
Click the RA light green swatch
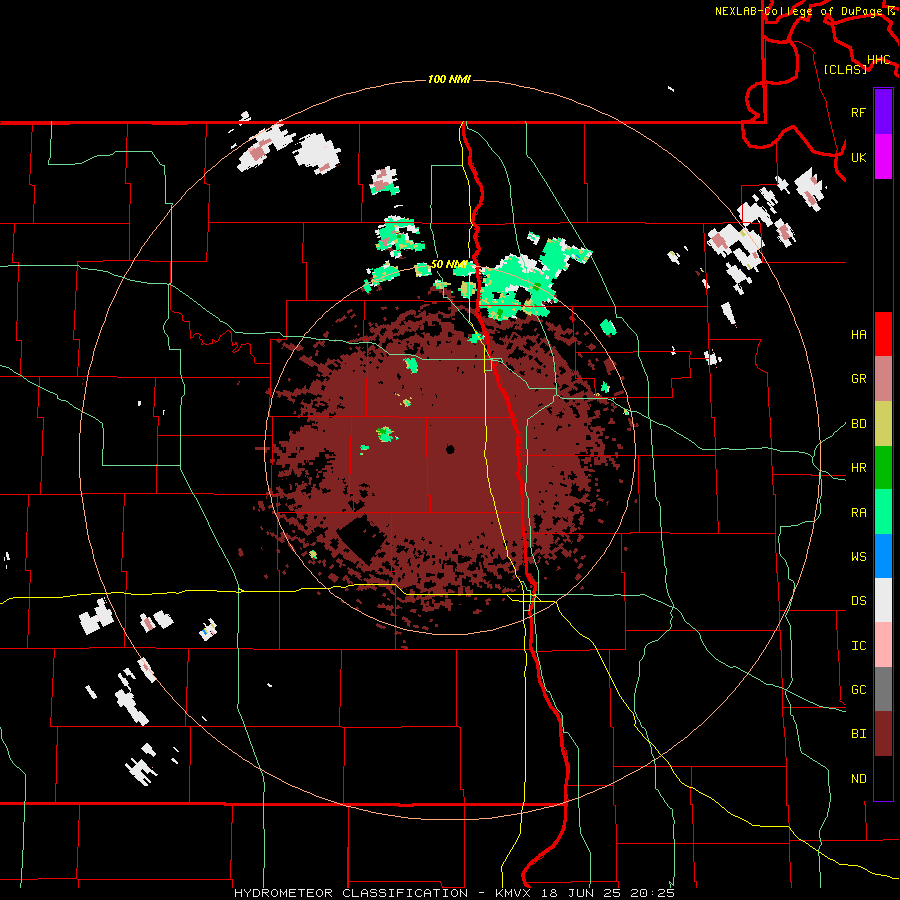(x=883, y=512)
